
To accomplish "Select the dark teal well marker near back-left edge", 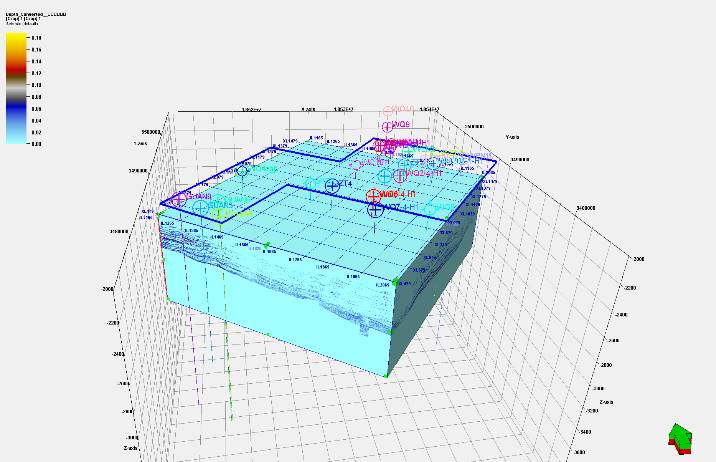I will [x=242, y=171].
